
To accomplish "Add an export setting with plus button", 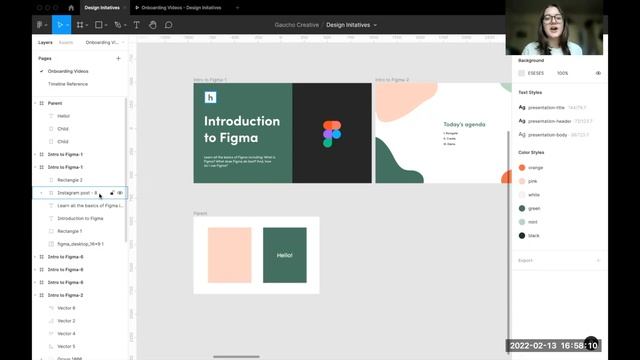I will tap(598, 260).
